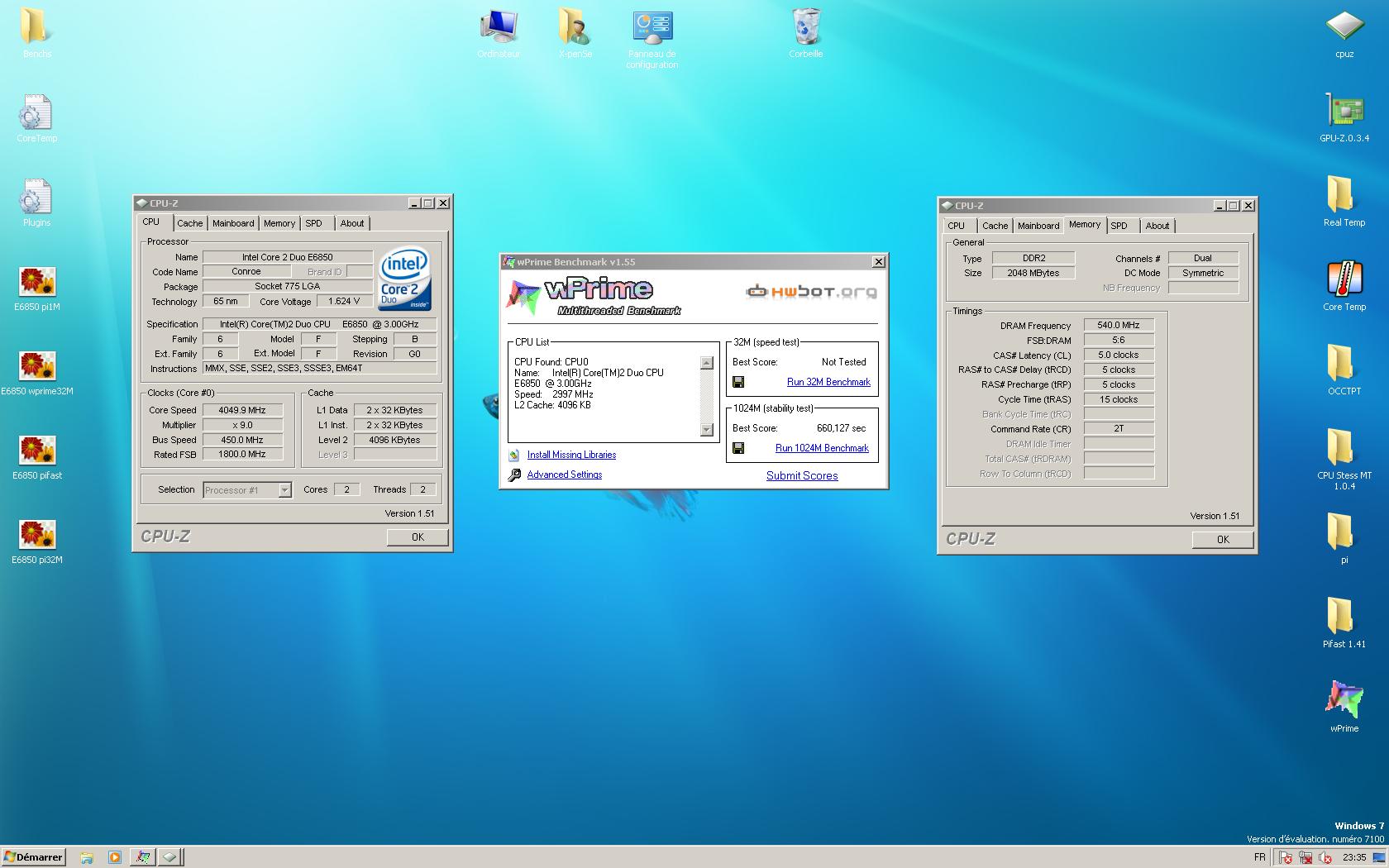This screenshot has width=1389, height=868.
Task: Click CPU List scrollbar up arrow
Action: click(706, 363)
